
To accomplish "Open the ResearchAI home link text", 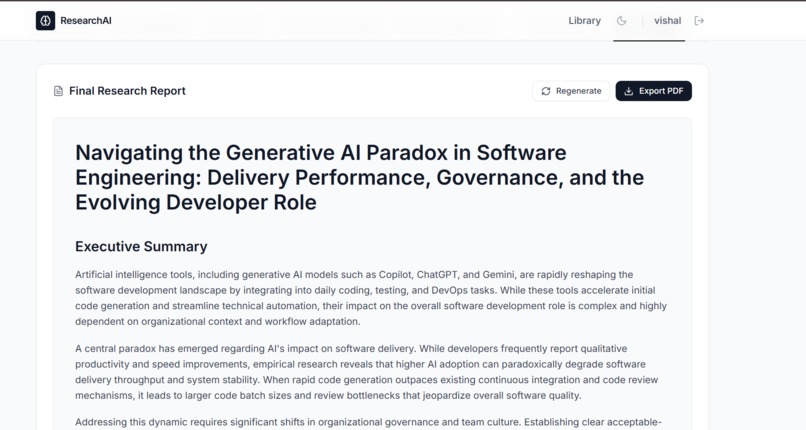I will (86, 21).
